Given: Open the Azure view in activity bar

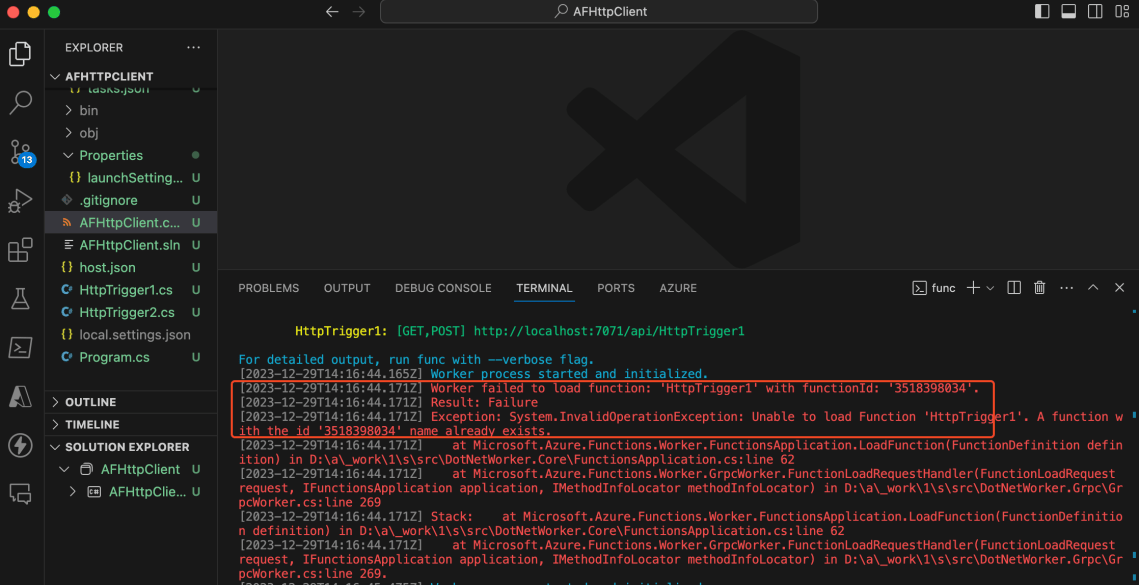Looking at the screenshot, I should click(20, 396).
